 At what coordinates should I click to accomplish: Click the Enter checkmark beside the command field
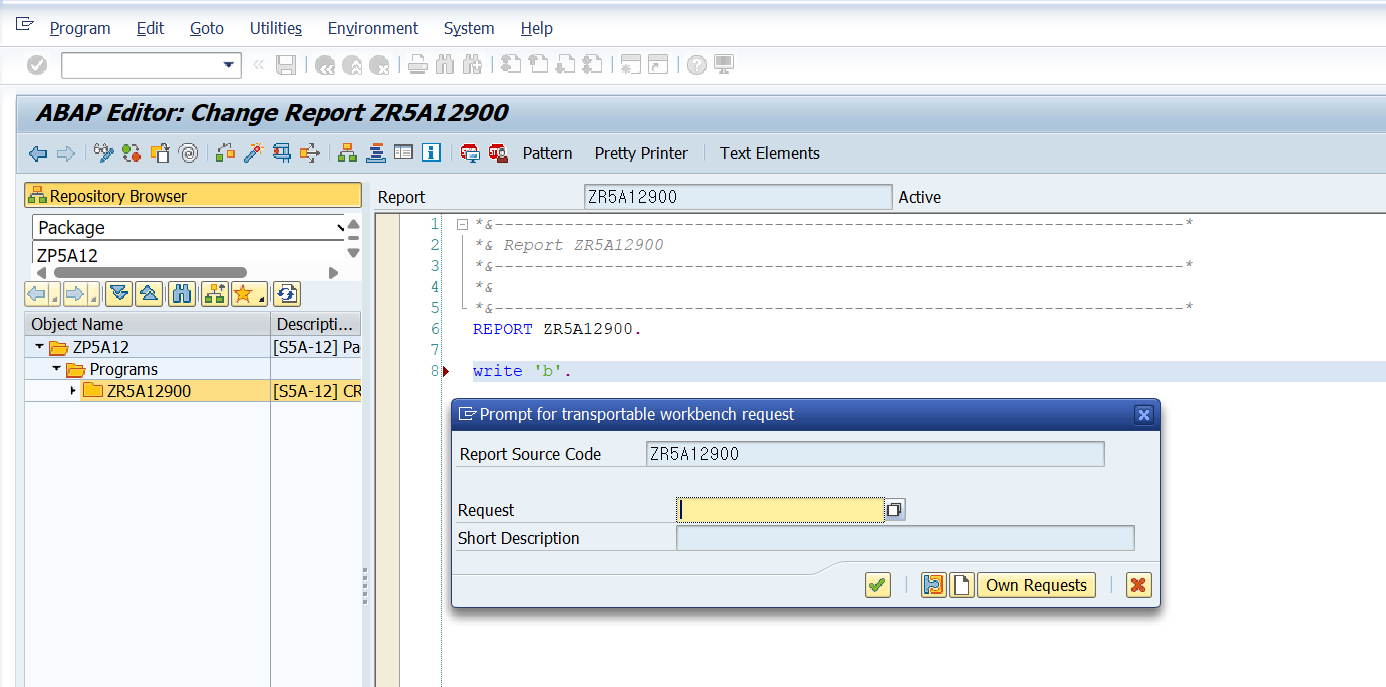(37, 65)
